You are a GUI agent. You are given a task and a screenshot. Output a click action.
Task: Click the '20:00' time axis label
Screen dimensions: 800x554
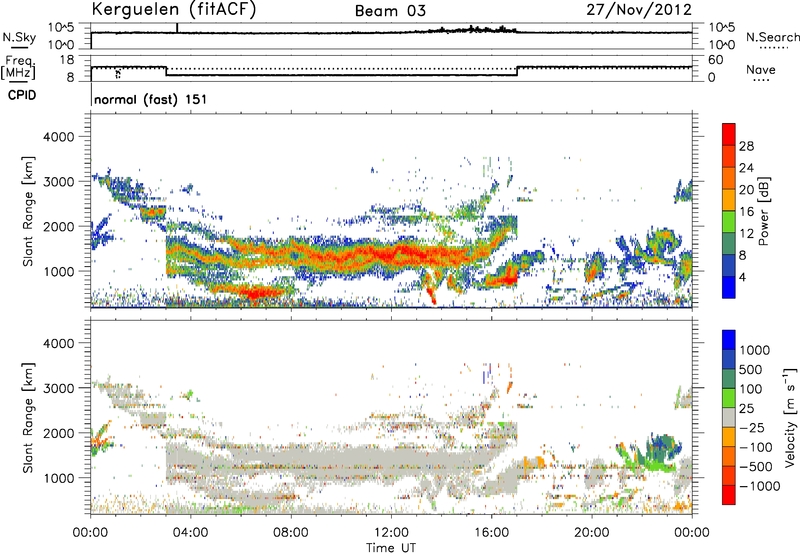click(592, 533)
